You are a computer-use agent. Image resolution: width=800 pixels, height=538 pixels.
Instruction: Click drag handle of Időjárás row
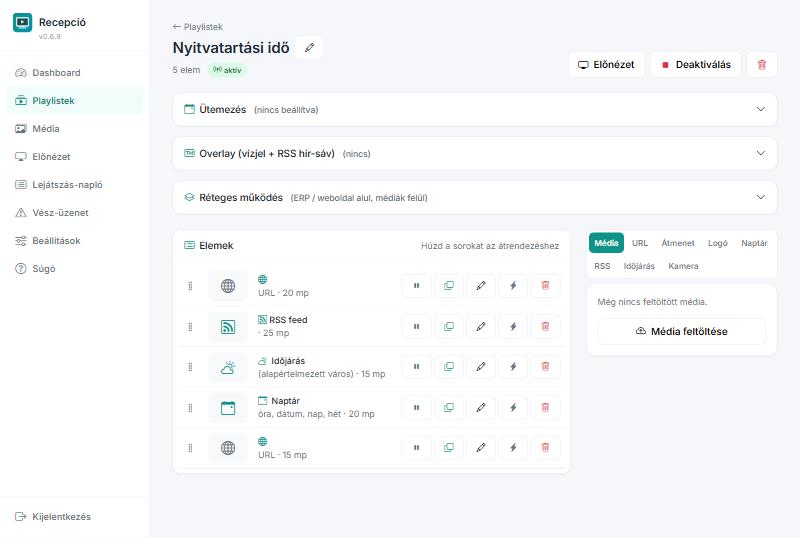[x=190, y=367]
